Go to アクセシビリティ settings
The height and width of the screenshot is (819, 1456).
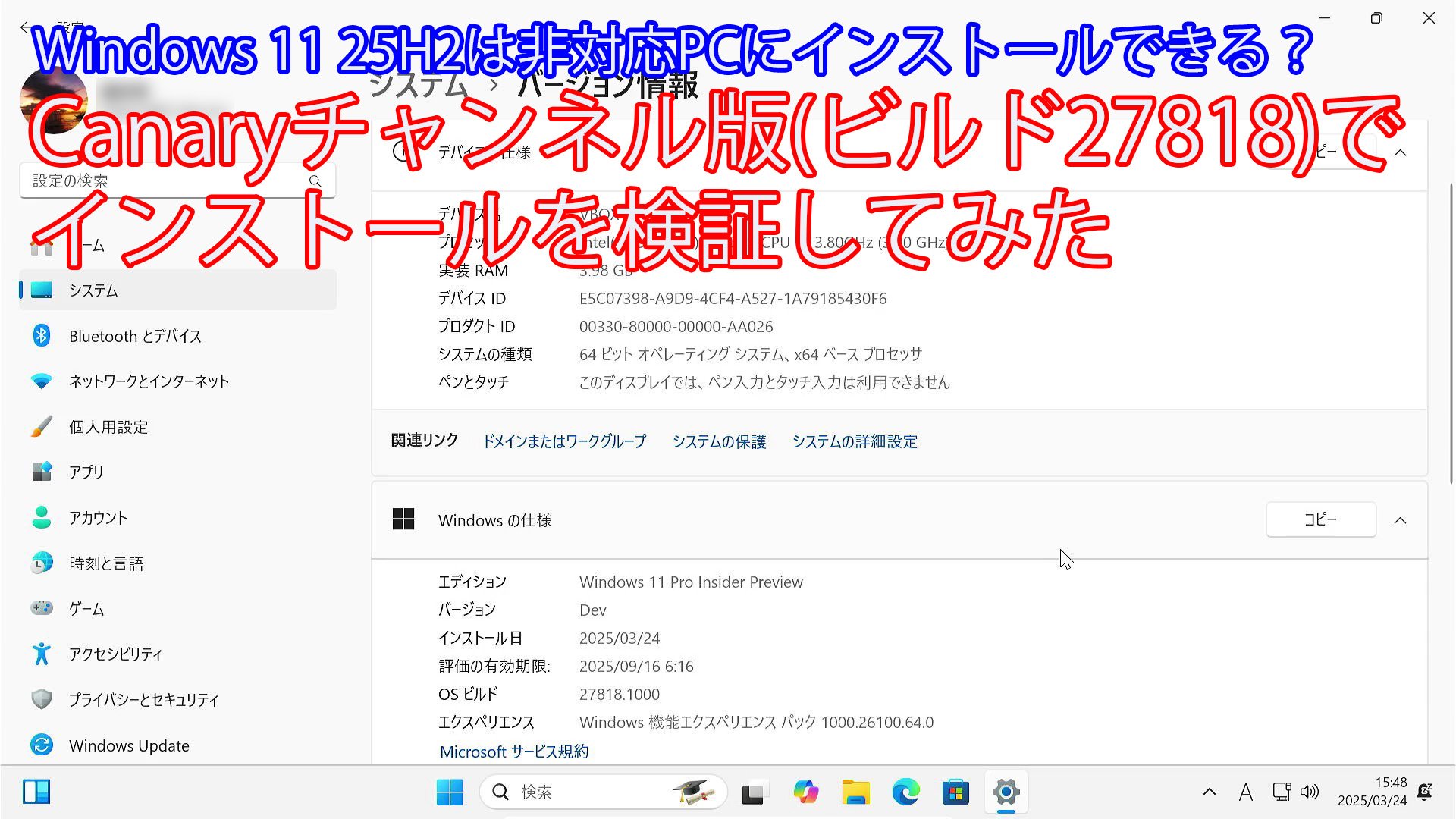[177, 654]
